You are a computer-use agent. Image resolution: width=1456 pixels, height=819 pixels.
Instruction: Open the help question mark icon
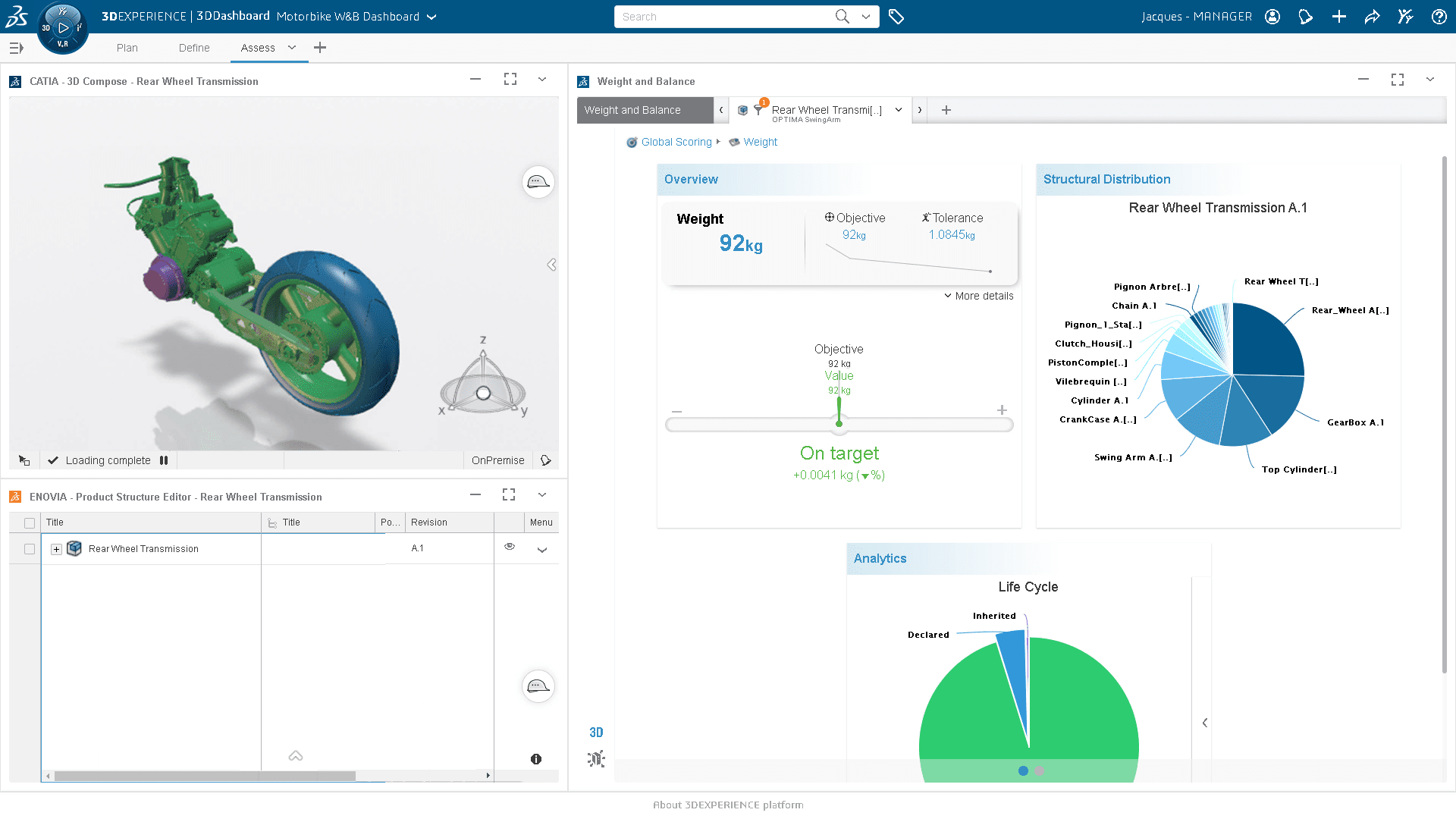pos(1439,17)
